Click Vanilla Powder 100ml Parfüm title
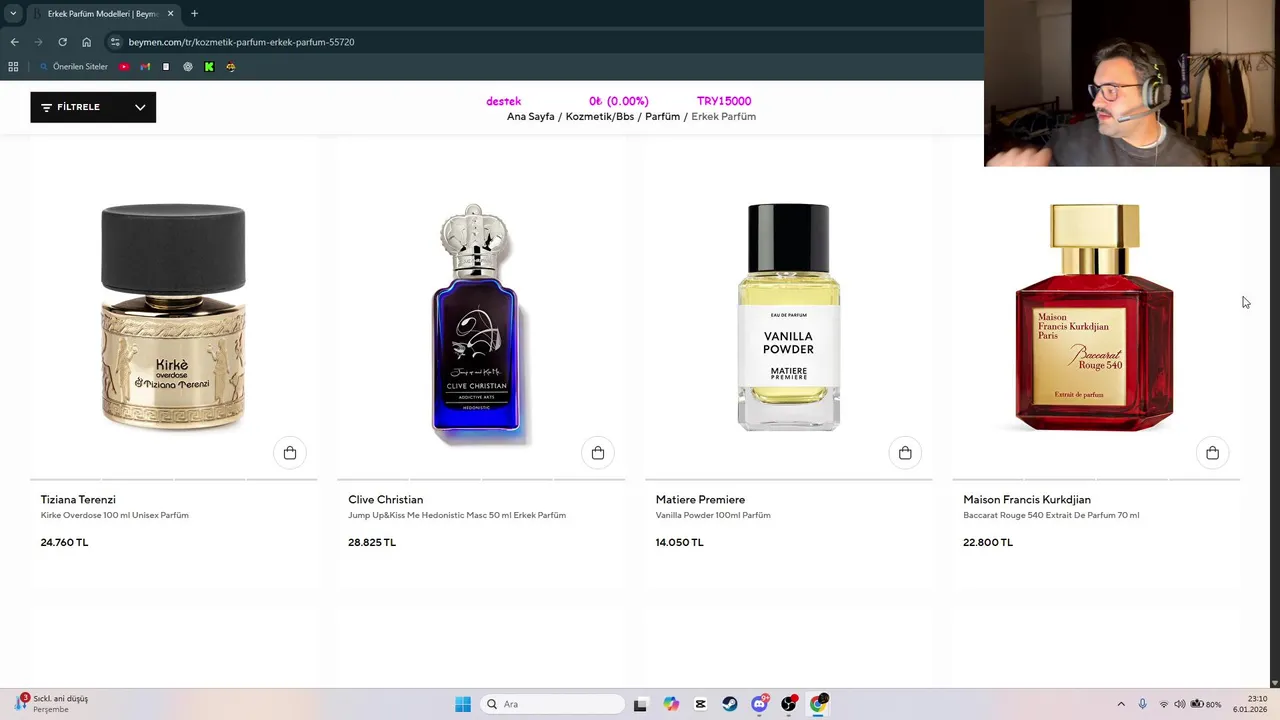Image resolution: width=1280 pixels, height=720 pixels. (713, 515)
